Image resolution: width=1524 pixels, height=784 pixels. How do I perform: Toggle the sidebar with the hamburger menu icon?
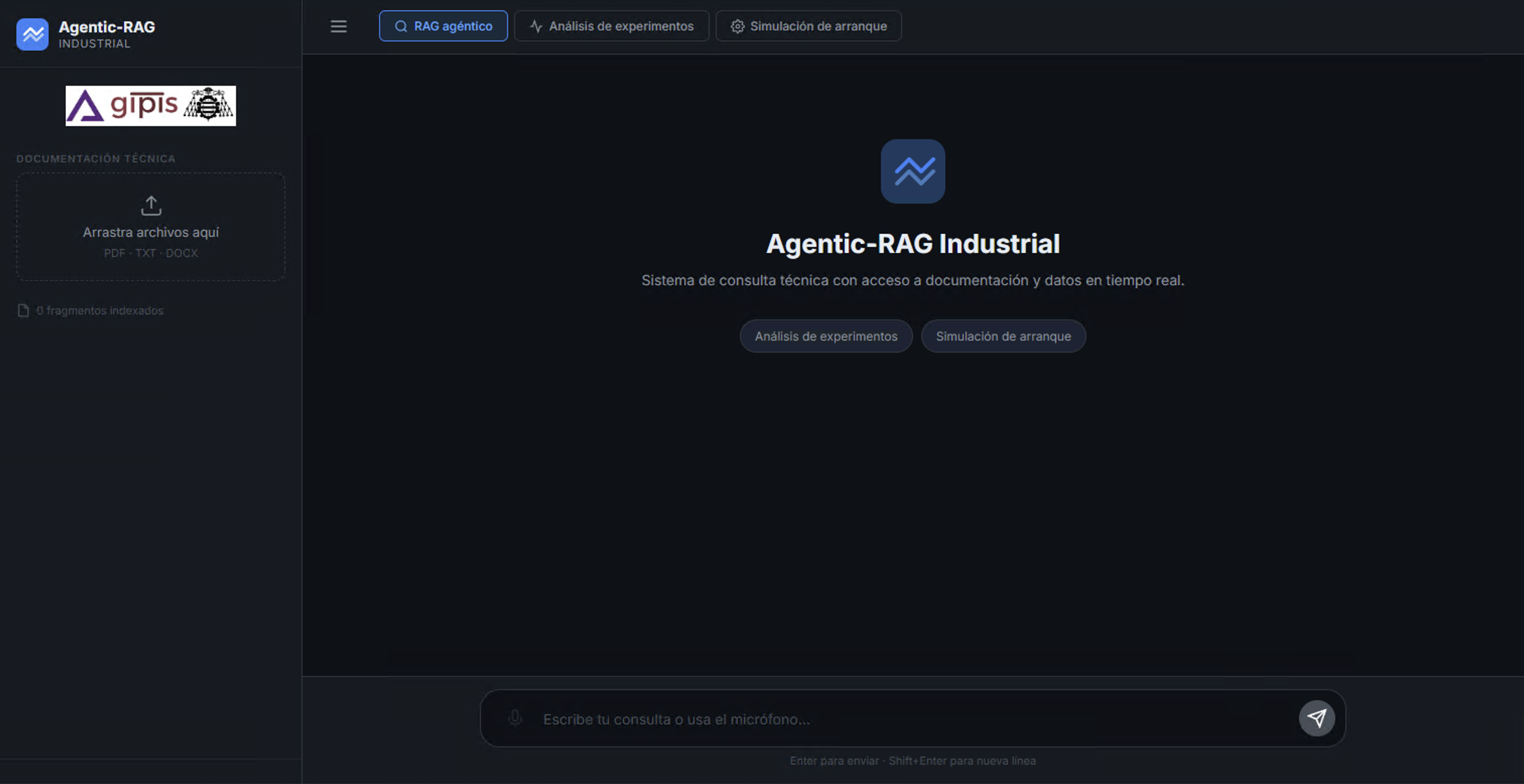pyautogui.click(x=338, y=26)
